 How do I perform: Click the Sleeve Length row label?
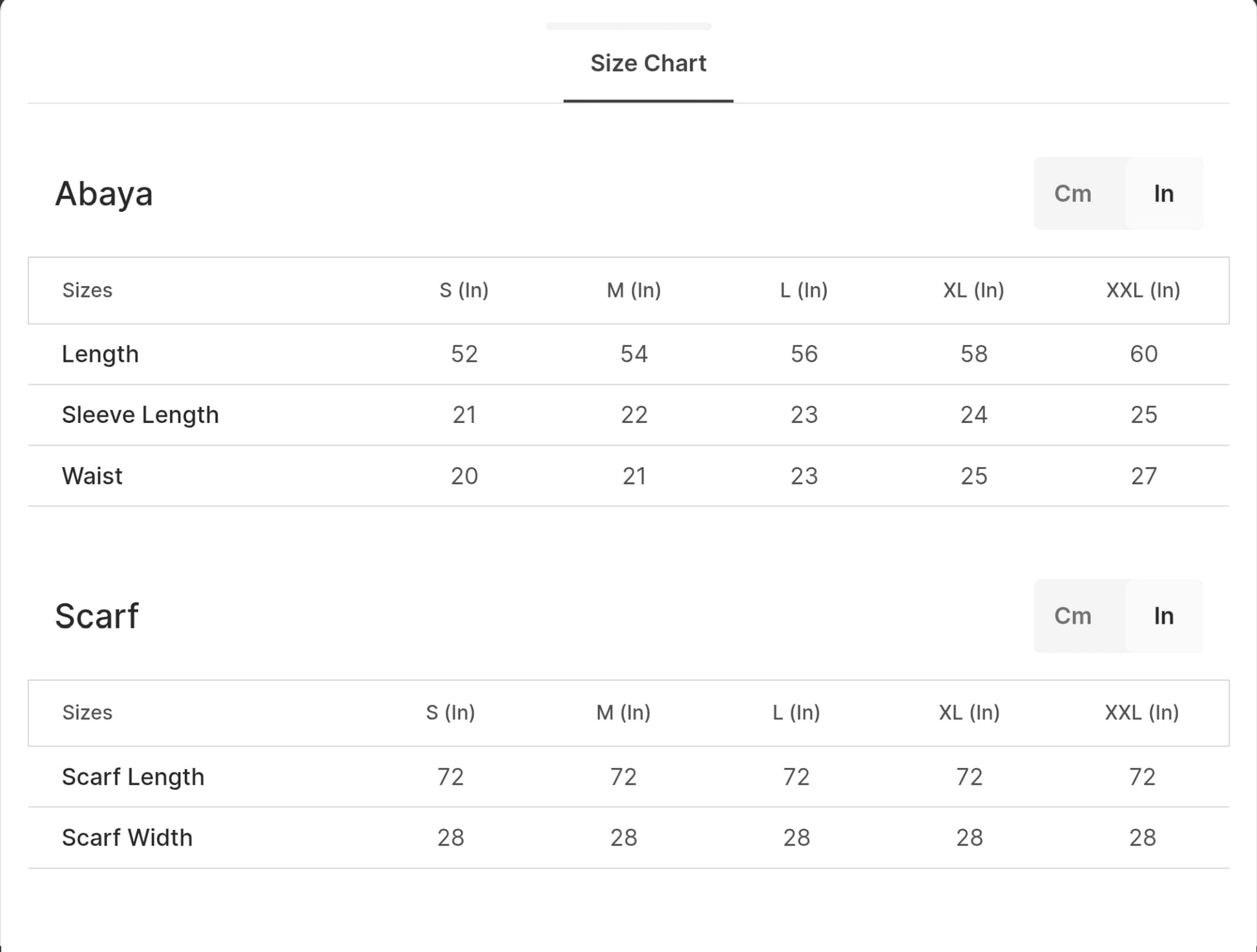[x=140, y=415]
